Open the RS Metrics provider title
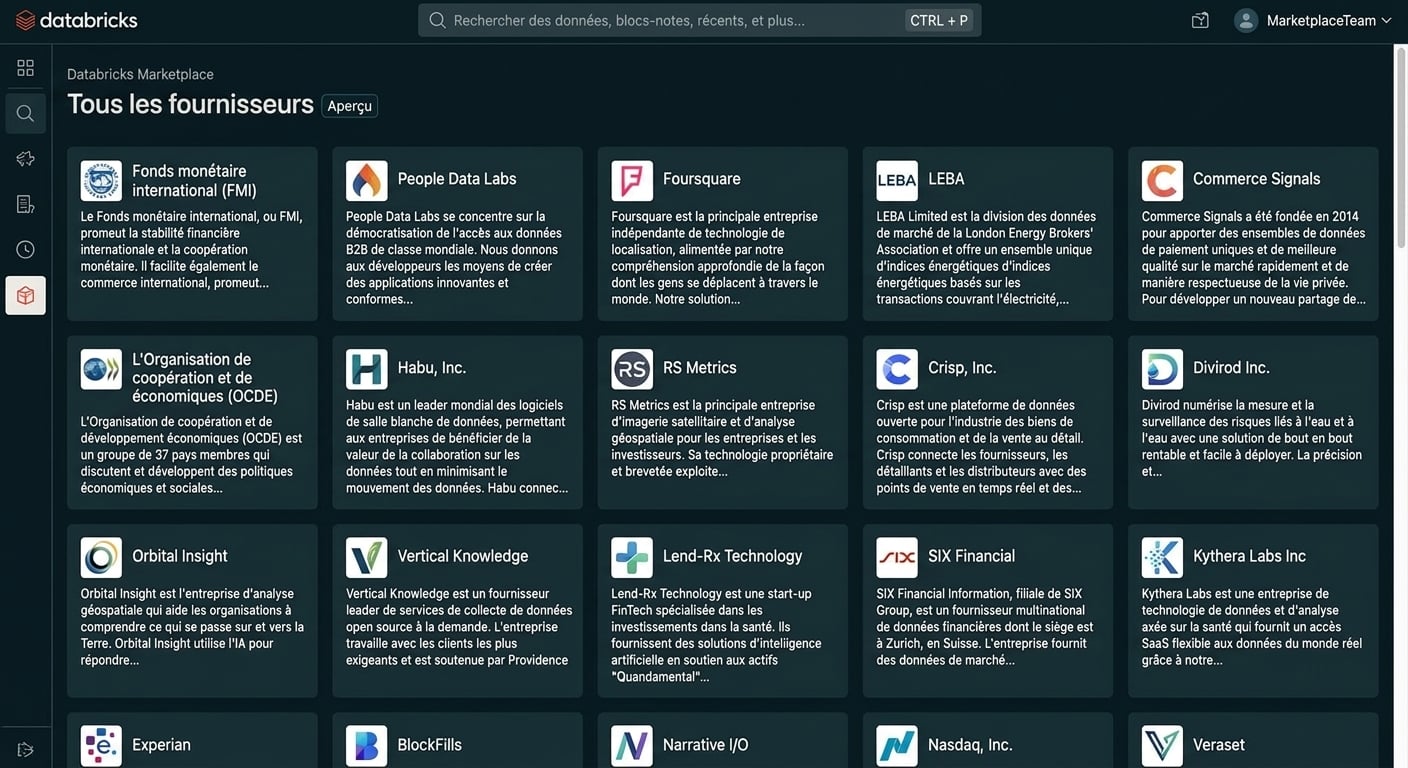The width and height of the screenshot is (1408, 768). point(700,368)
